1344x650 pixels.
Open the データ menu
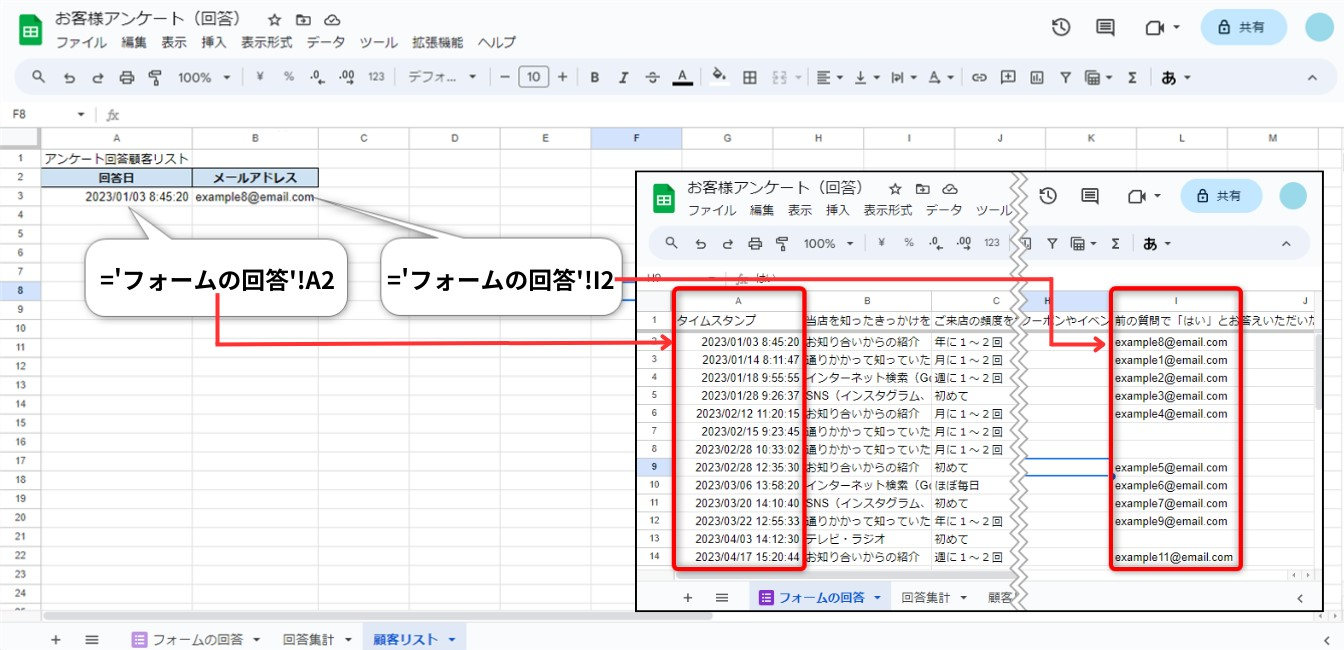pos(326,43)
